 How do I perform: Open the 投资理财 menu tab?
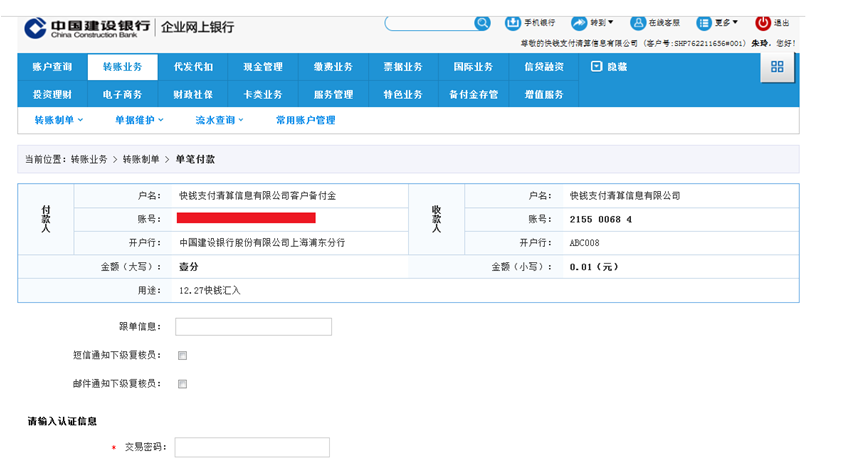[53, 94]
